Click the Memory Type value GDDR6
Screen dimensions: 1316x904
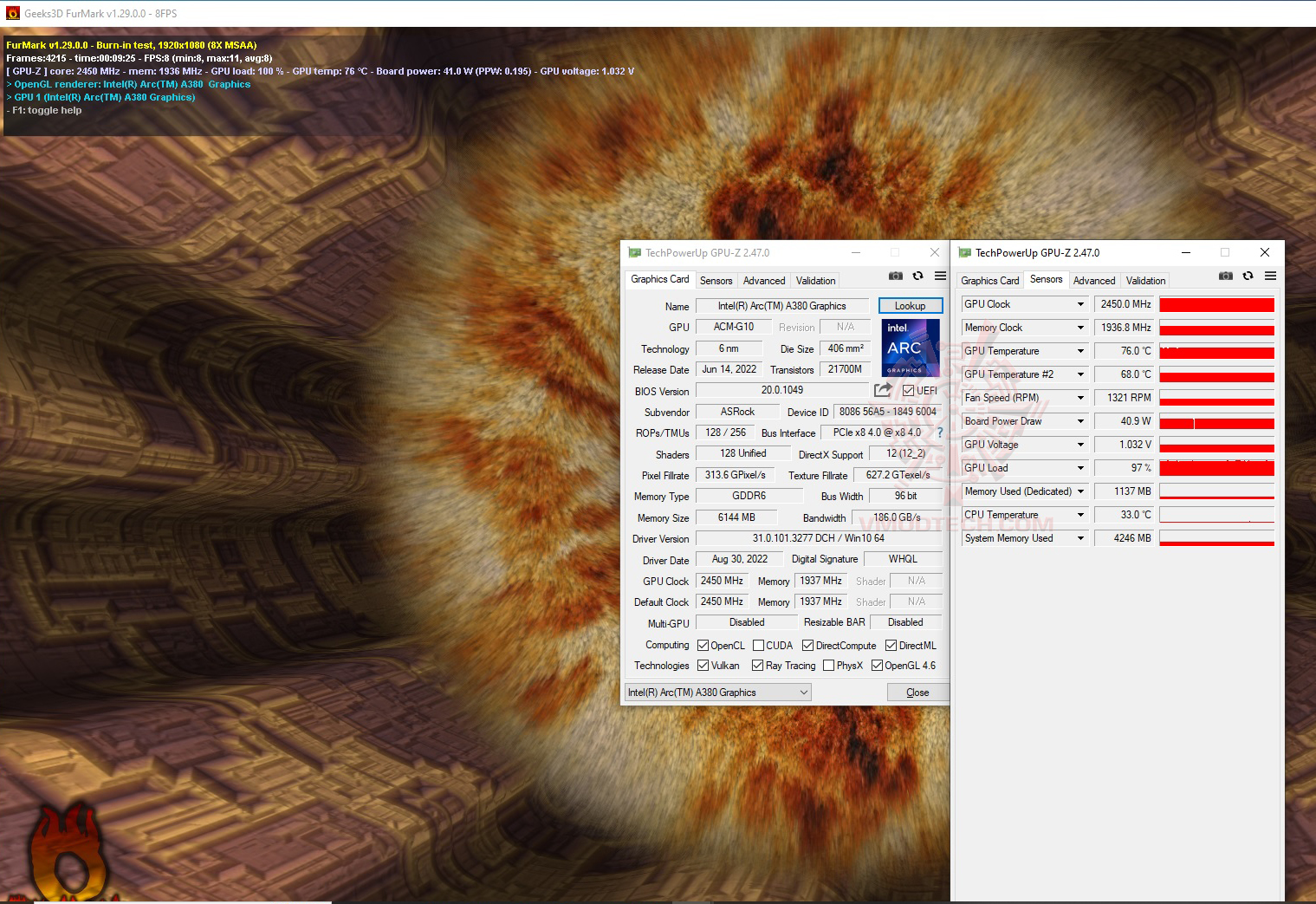(x=749, y=496)
